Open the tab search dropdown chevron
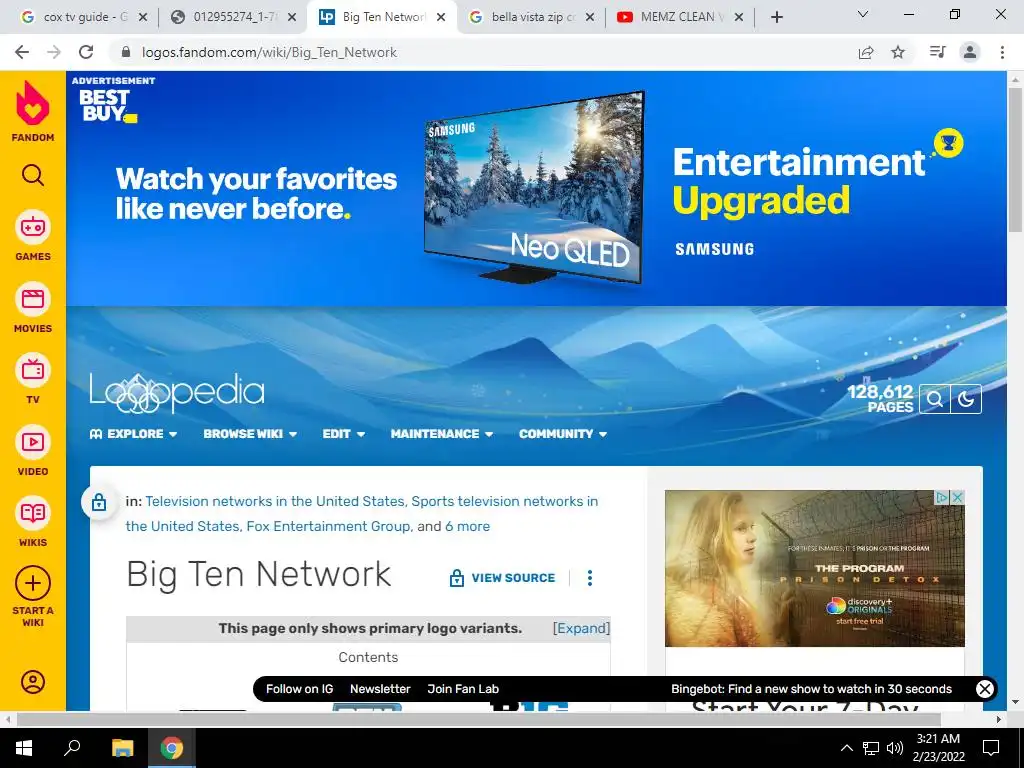The height and width of the screenshot is (768, 1024). [863, 14]
